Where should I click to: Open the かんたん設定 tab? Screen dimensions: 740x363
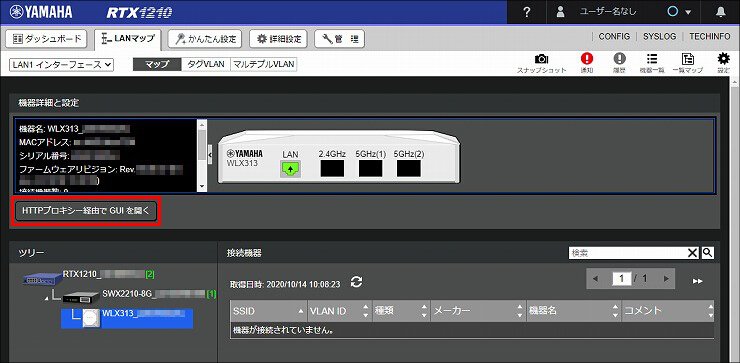[x=205, y=39]
